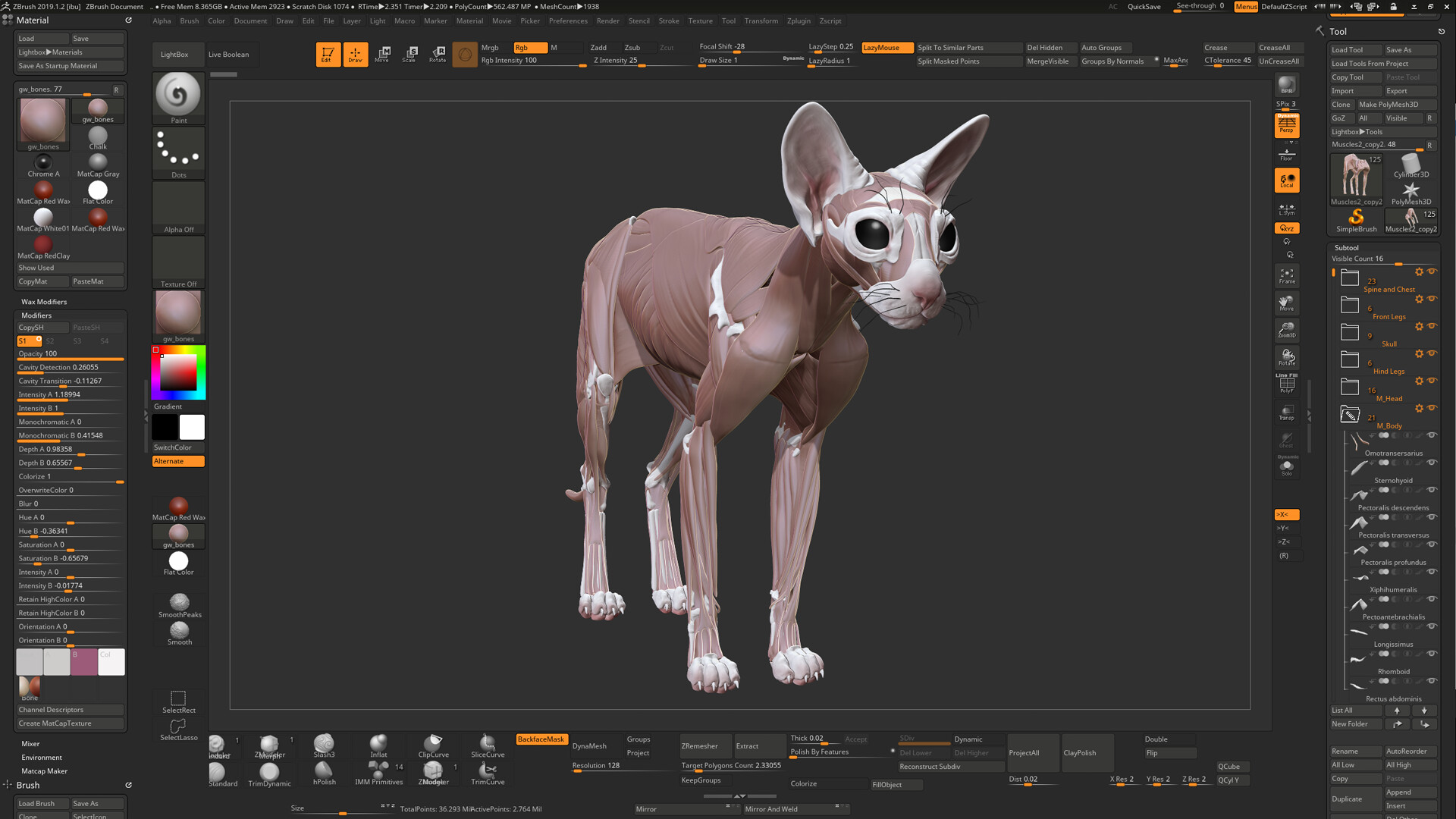Activate Draw mode button
The height and width of the screenshot is (819, 1456).
click(x=355, y=54)
